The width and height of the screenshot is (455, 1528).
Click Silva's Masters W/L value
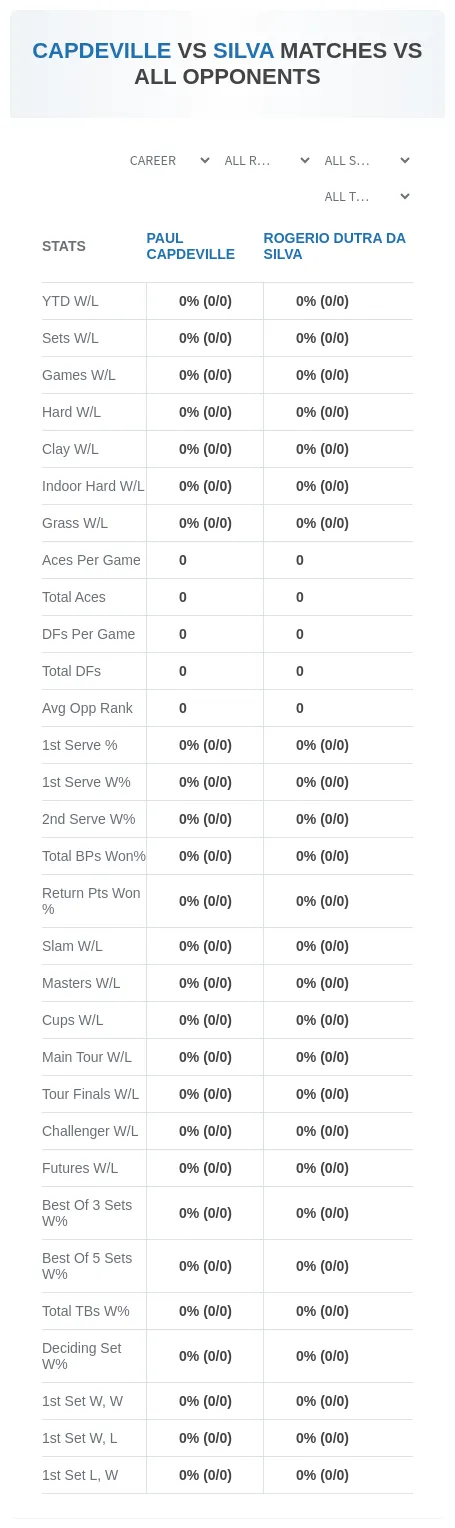pyautogui.click(x=322, y=983)
